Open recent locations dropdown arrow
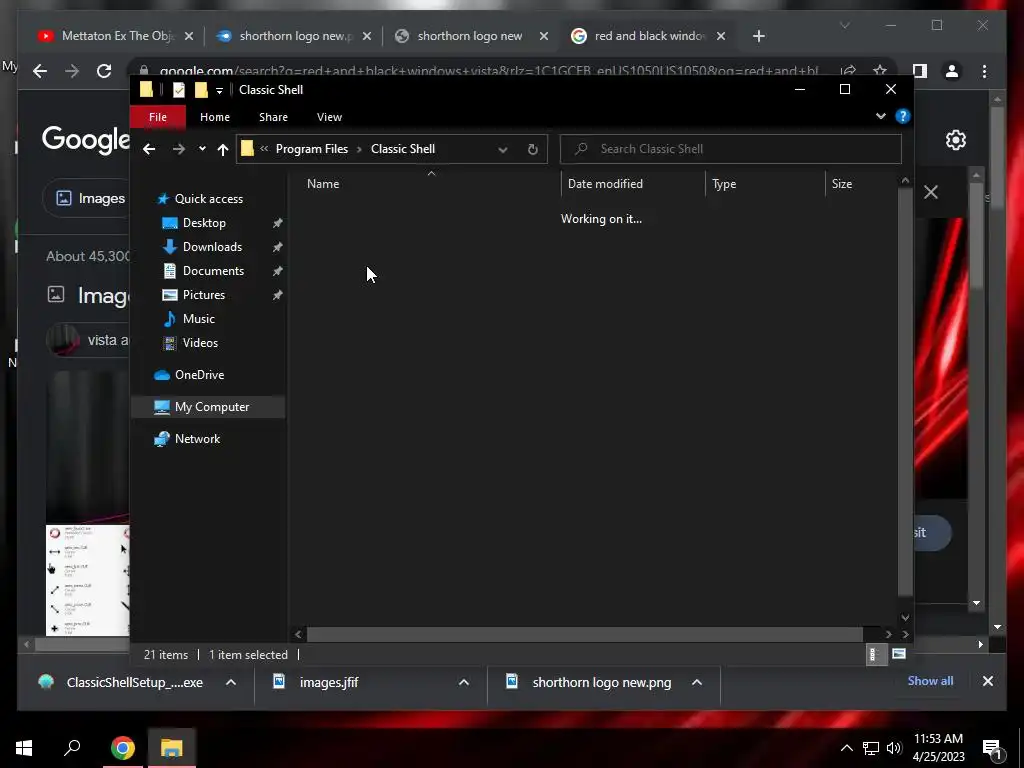 202,149
